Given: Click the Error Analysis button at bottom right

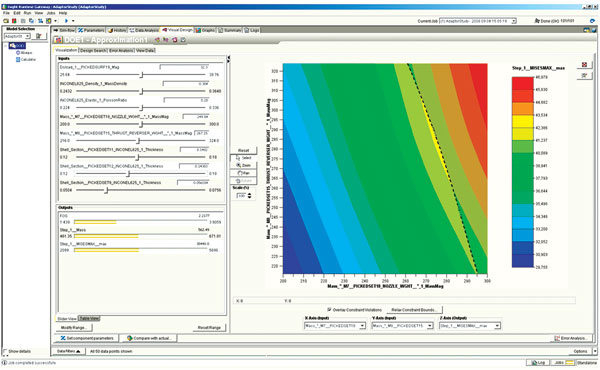Looking at the screenshot, I should point(571,338).
